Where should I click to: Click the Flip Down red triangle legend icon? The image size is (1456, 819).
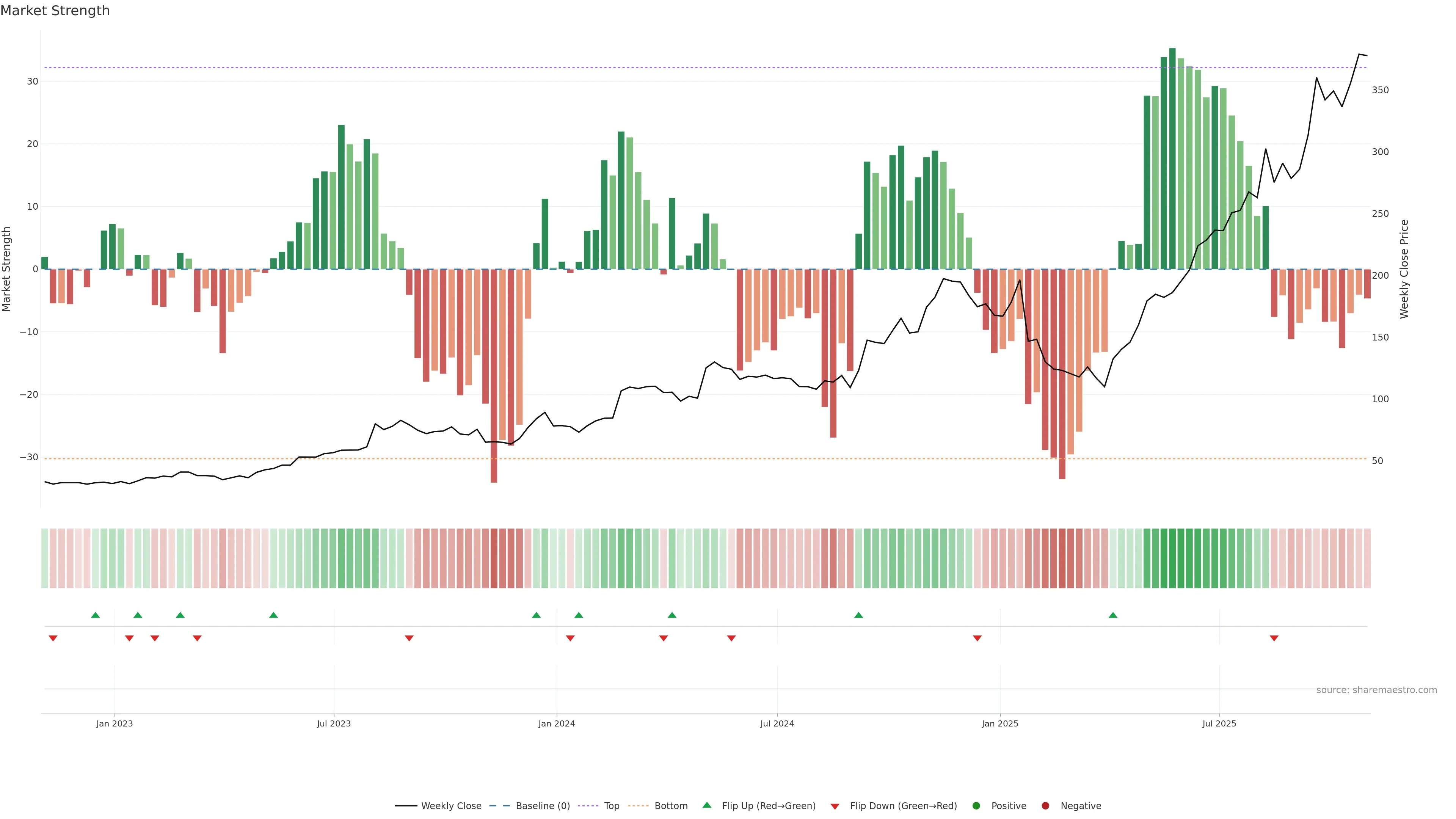click(x=835, y=806)
